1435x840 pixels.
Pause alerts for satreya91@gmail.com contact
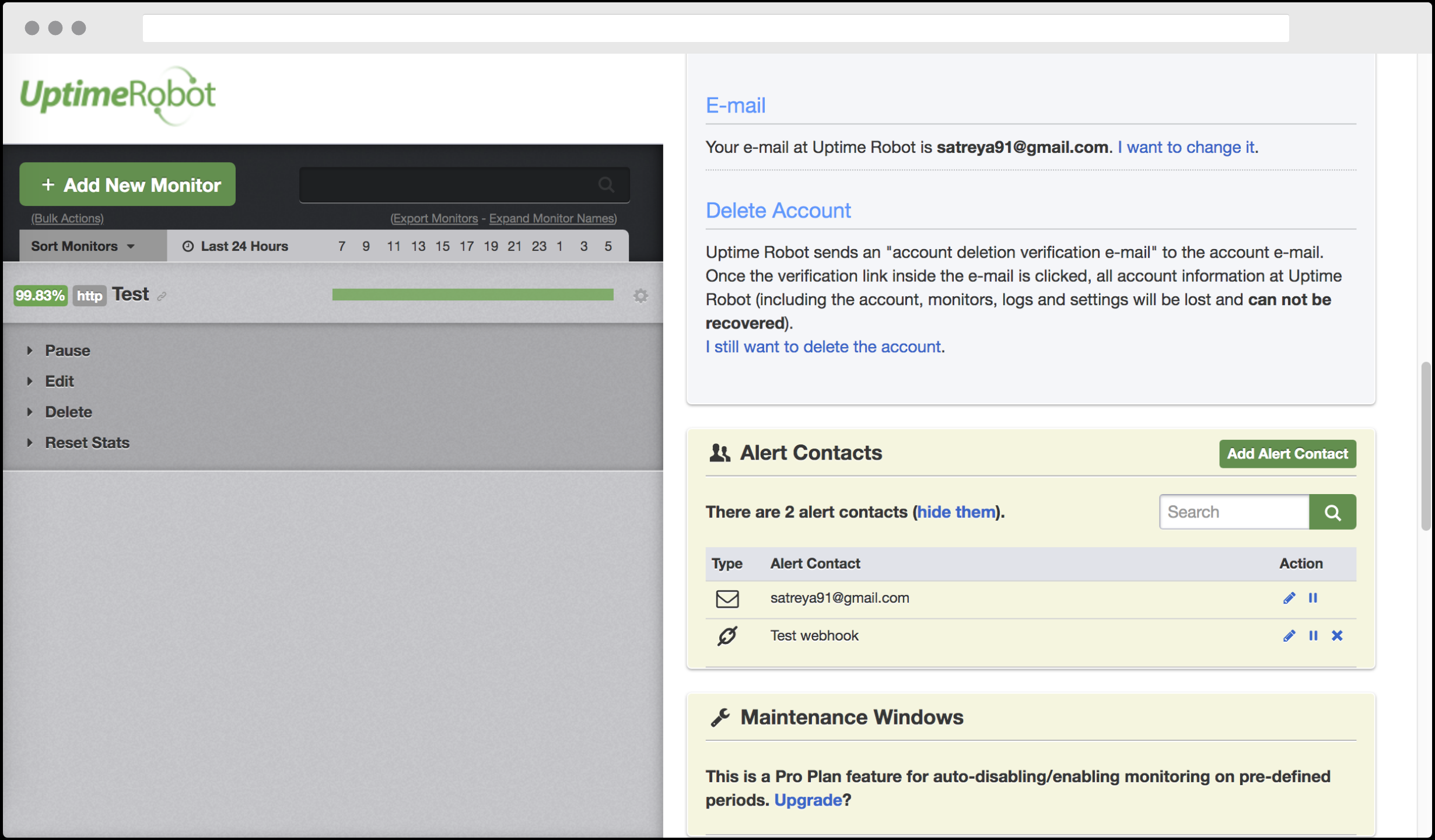[1313, 597]
